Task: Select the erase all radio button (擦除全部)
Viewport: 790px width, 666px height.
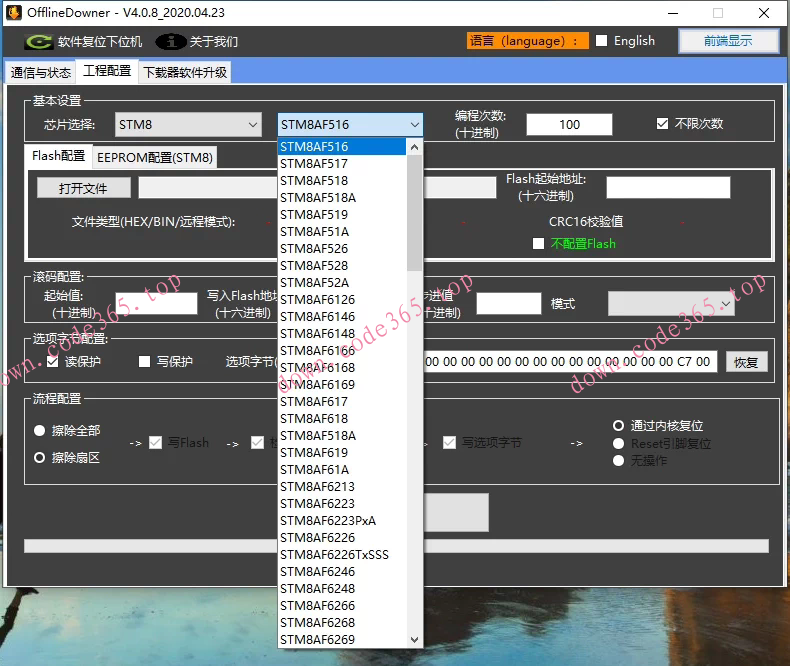Action: [x=40, y=431]
